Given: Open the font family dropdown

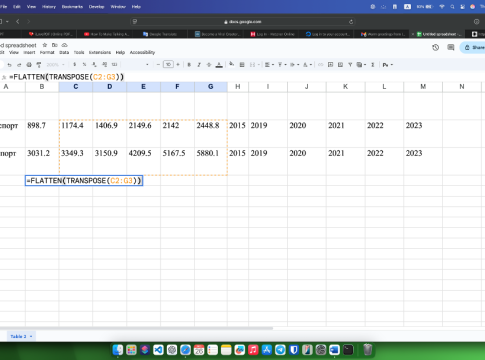Looking at the screenshot, I should coord(136,65).
